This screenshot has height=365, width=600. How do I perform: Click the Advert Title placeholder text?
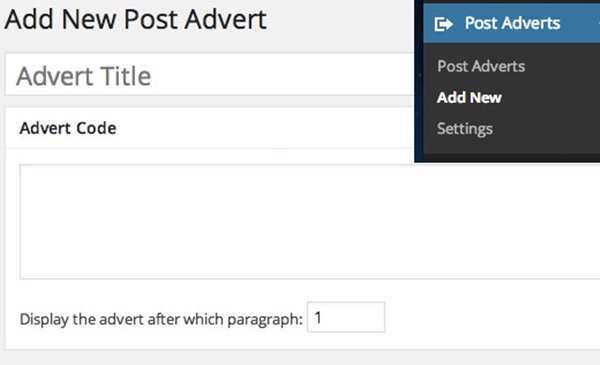(x=83, y=76)
